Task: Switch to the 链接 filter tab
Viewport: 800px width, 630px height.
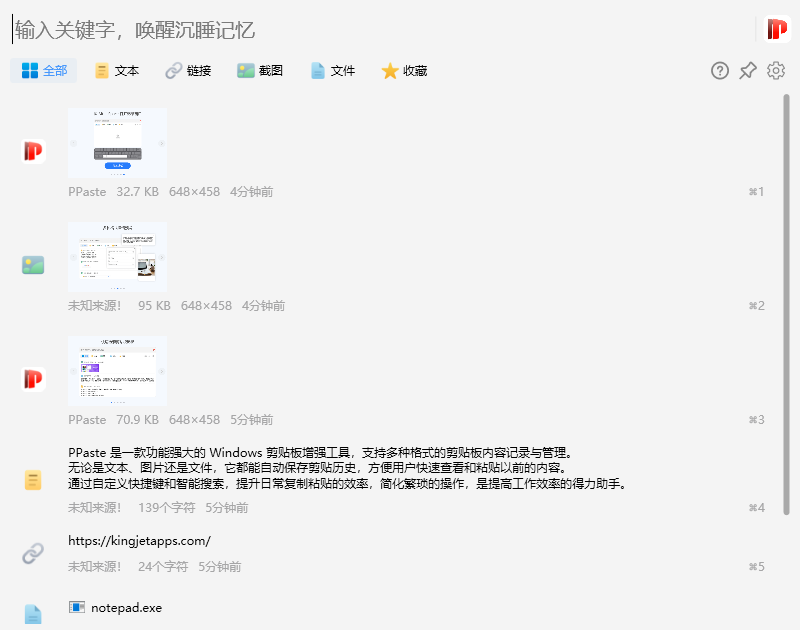Action: tap(187, 71)
